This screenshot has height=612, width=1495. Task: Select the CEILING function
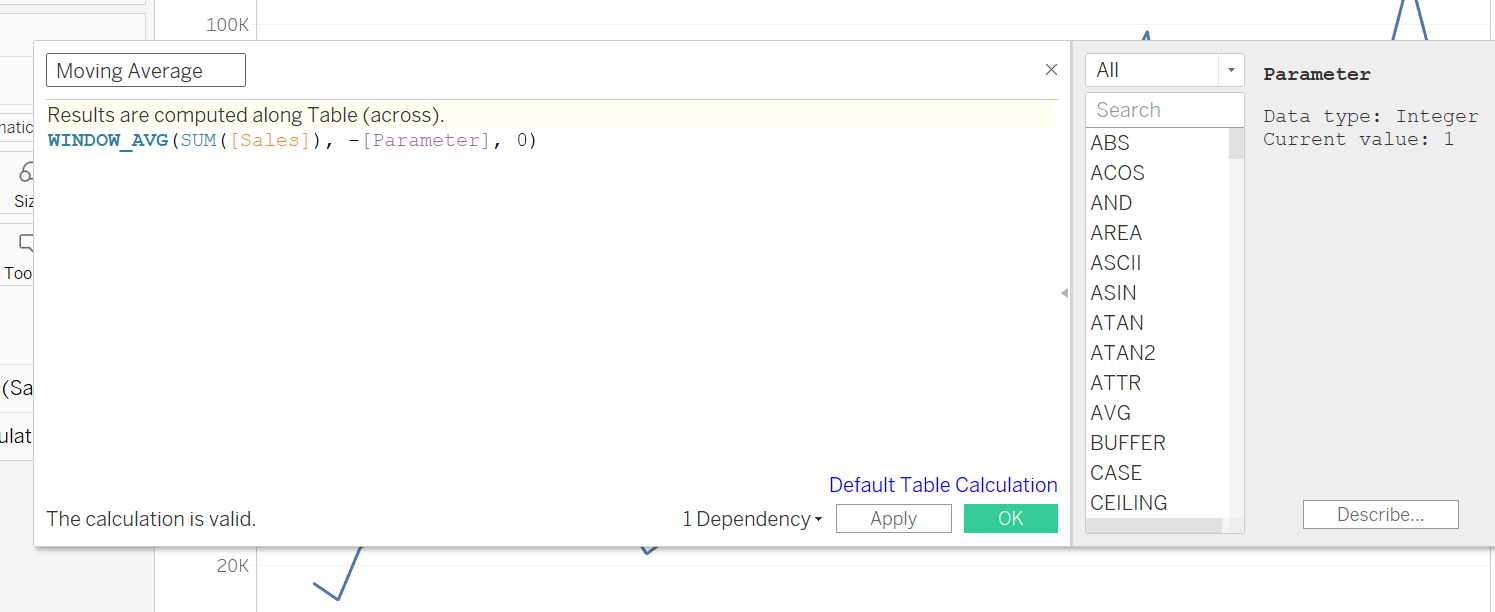pos(1129,503)
